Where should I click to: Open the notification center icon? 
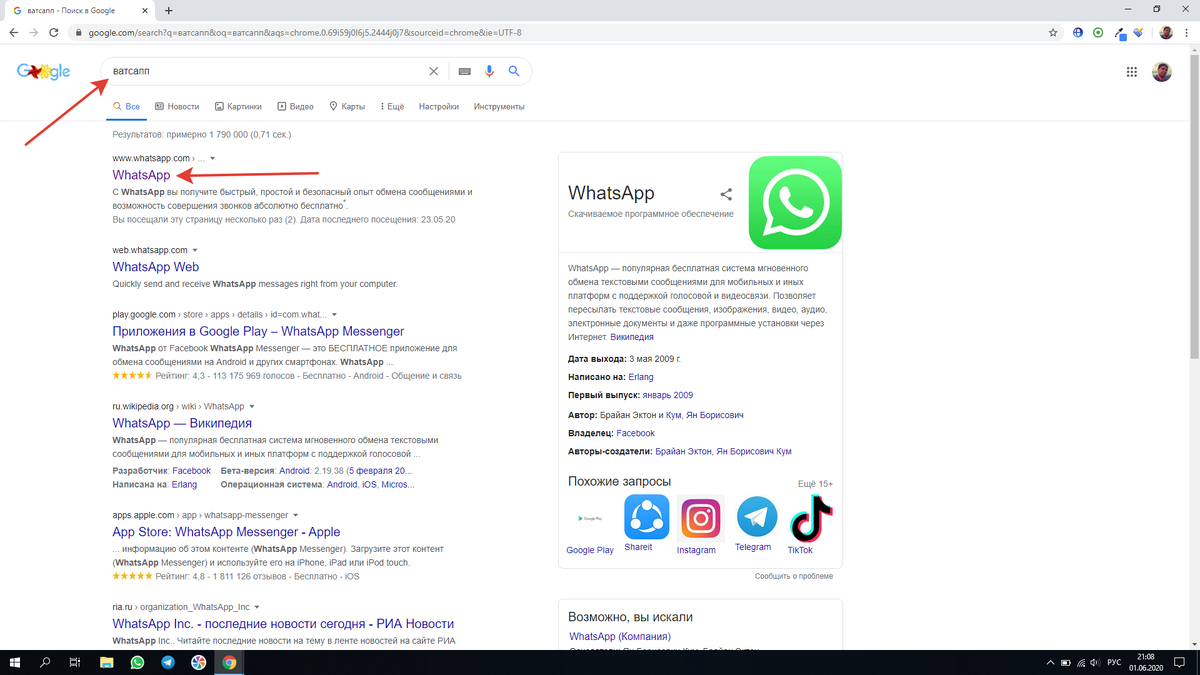(1182, 662)
